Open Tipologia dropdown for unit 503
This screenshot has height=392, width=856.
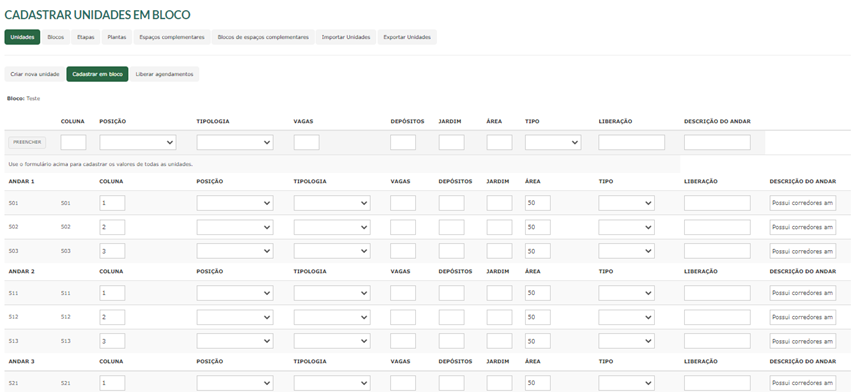point(332,251)
